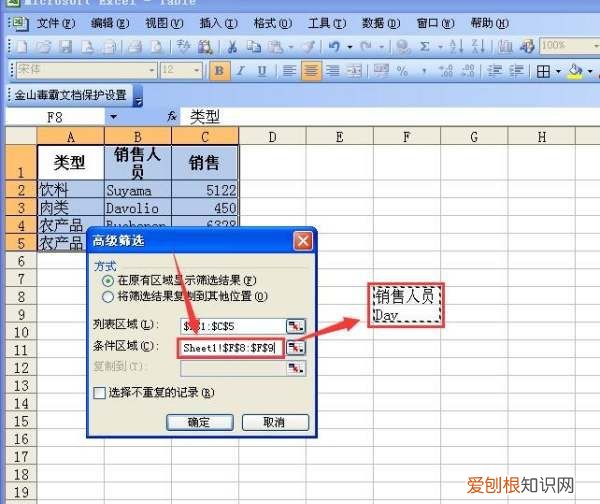Collapse the 列表区域 range selector button

coord(296,326)
